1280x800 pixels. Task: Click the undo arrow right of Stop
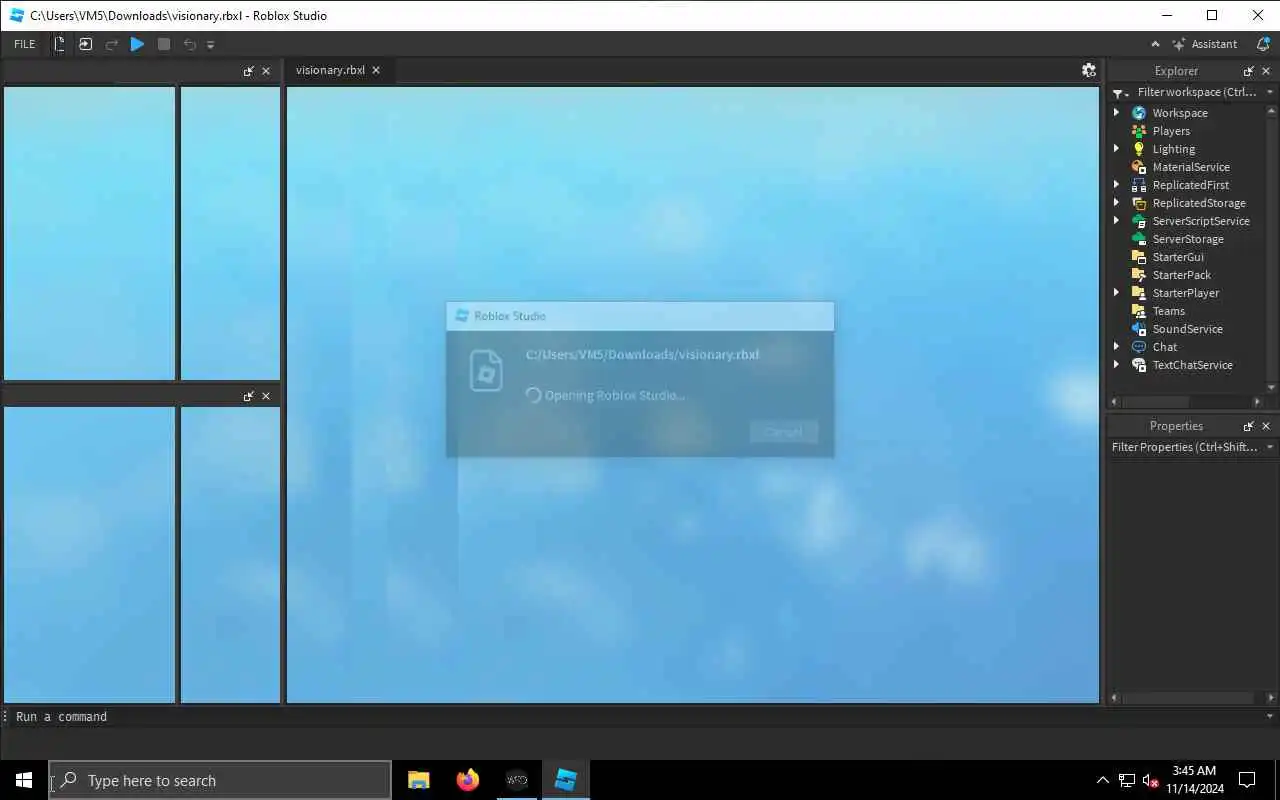click(190, 44)
